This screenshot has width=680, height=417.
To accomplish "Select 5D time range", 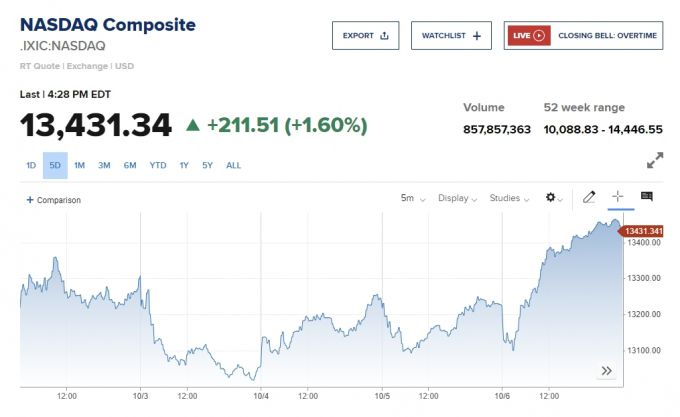I will (x=55, y=165).
